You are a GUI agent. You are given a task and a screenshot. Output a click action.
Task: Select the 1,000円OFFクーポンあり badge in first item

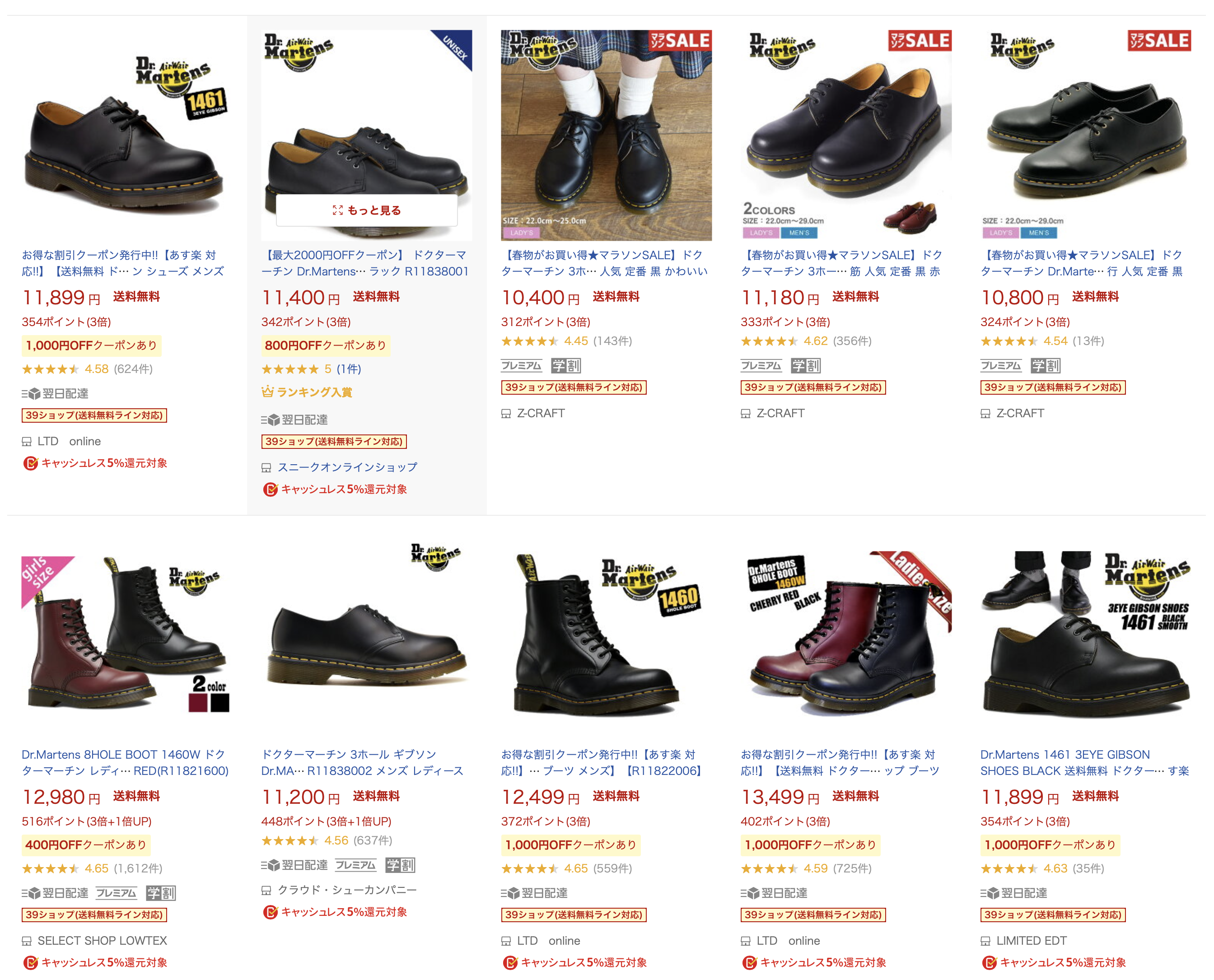click(91, 345)
